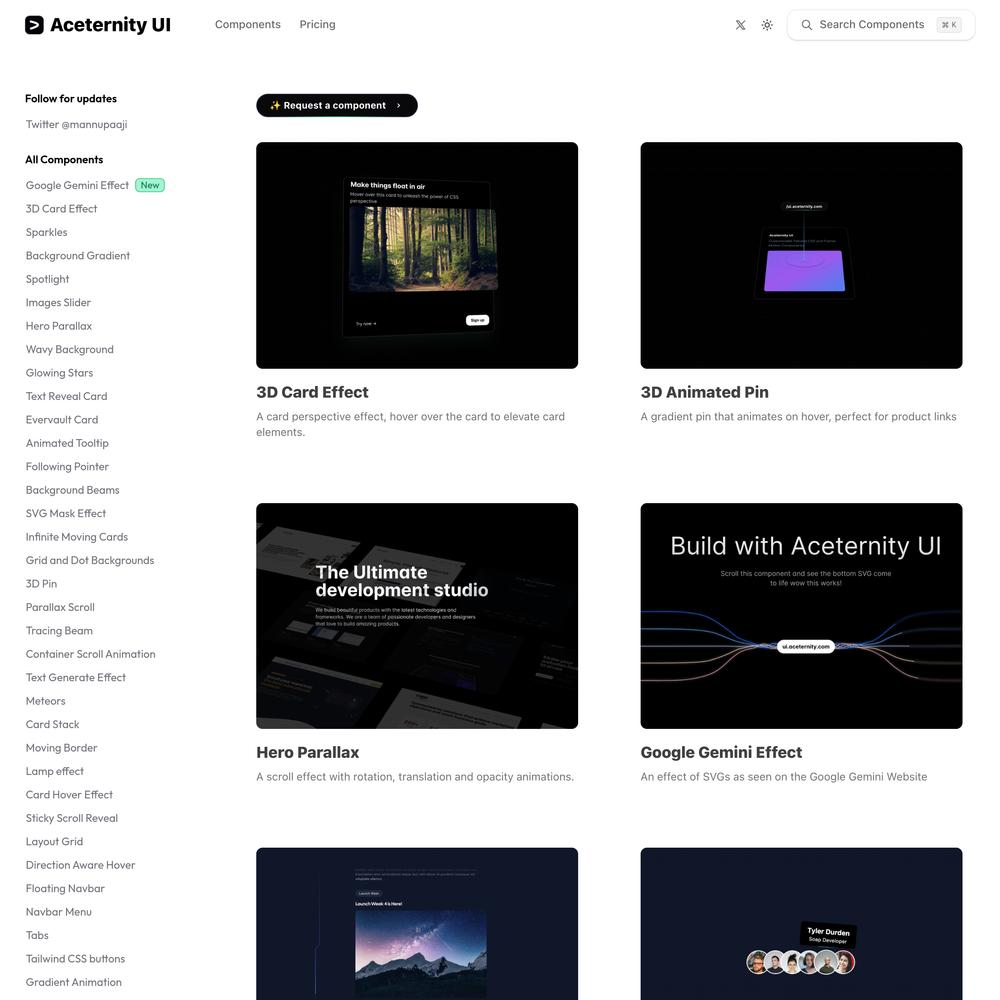Image resolution: width=1000 pixels, height=1000 pixels.
Task: Open Google Gemini Effect in sidebar
Action: point(77,185)
